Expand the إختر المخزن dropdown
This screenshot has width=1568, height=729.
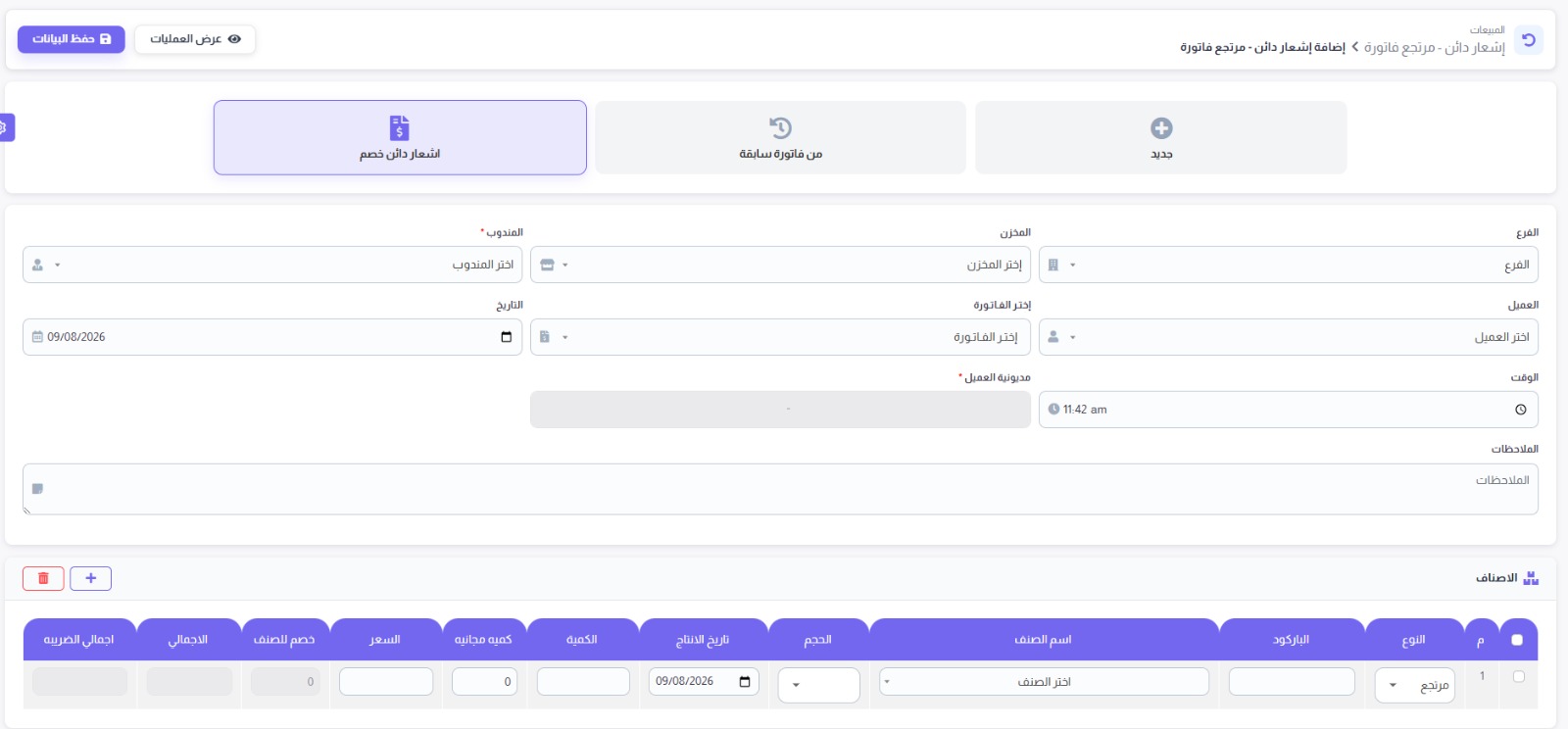[780, 265]
